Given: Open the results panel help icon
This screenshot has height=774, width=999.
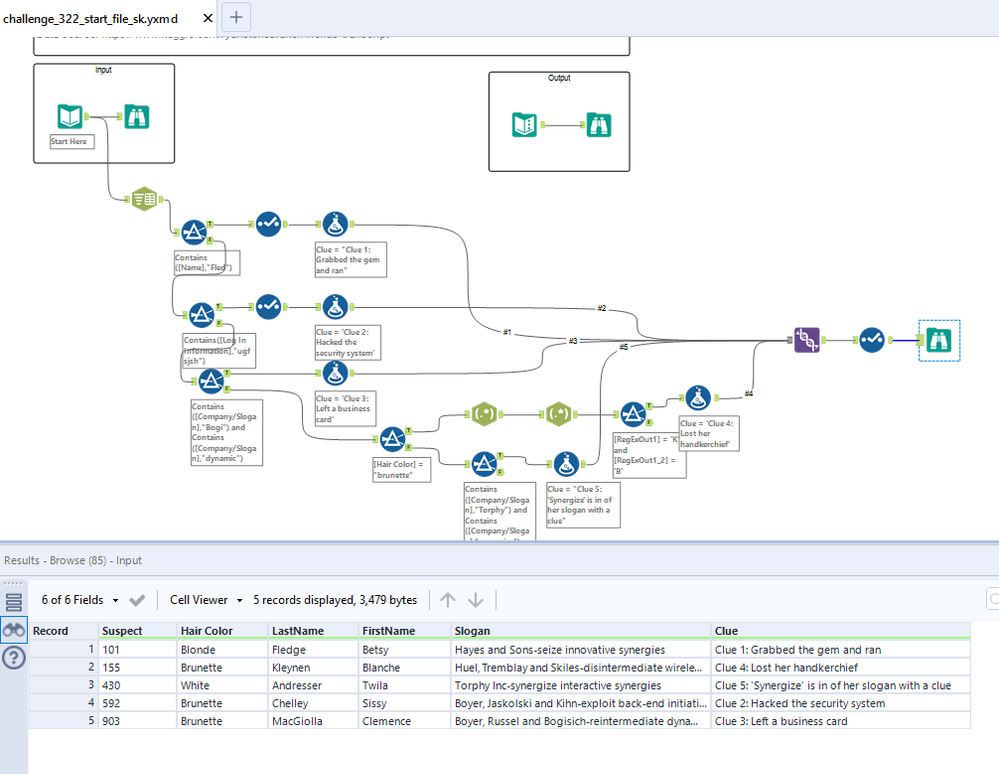Looking at the screenshot, I should pos(14,657).
